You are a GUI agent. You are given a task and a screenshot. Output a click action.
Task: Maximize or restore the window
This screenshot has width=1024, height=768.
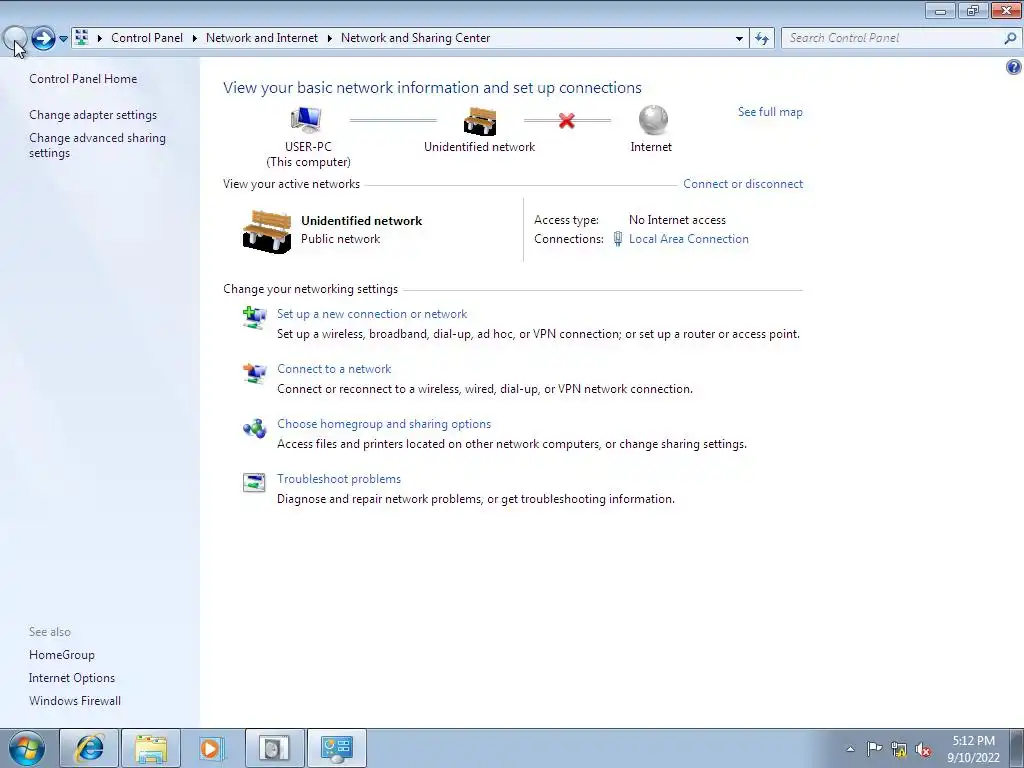973,10
